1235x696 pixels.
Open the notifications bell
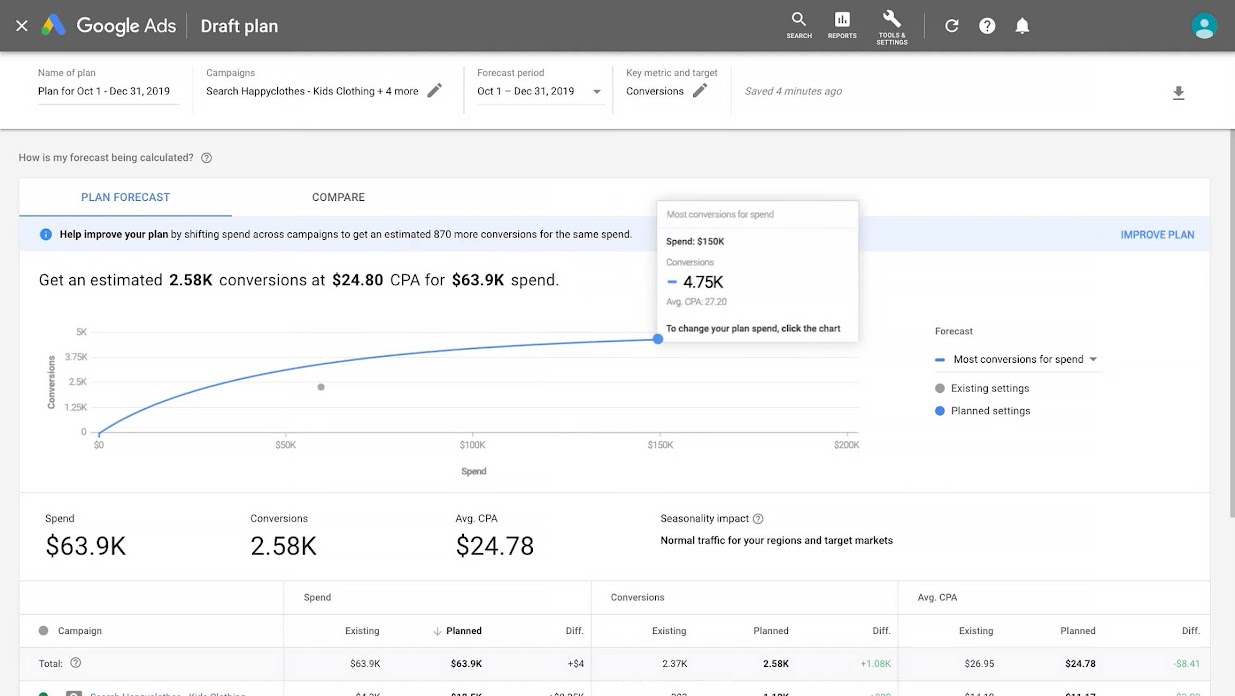[1022, 26]
